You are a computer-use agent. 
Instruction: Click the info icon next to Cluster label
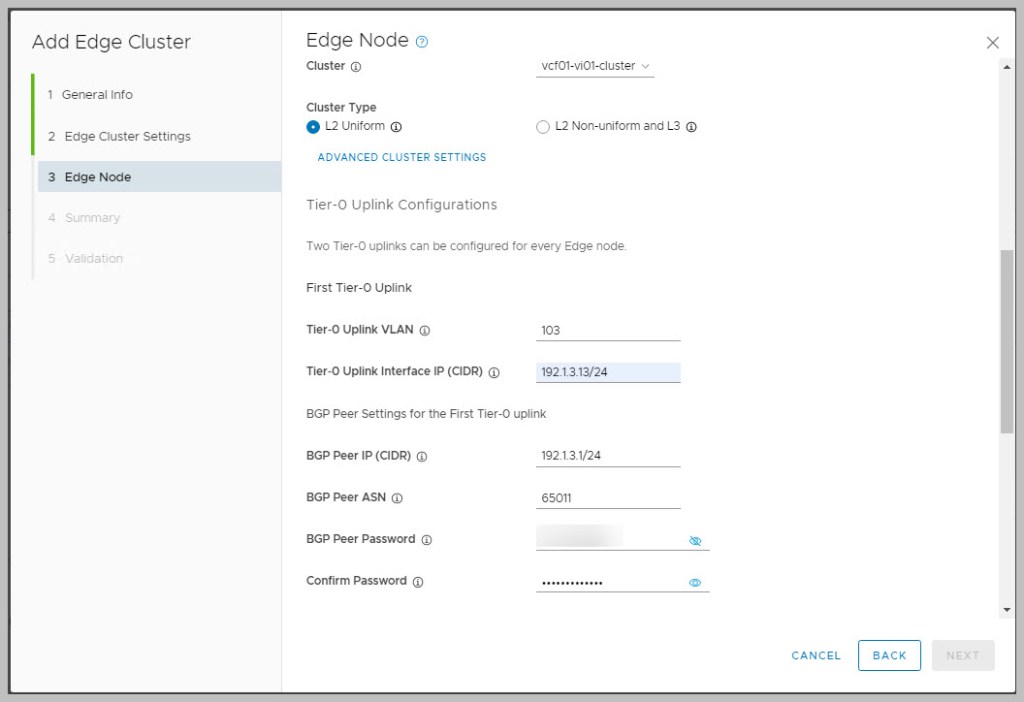[357, 67]
